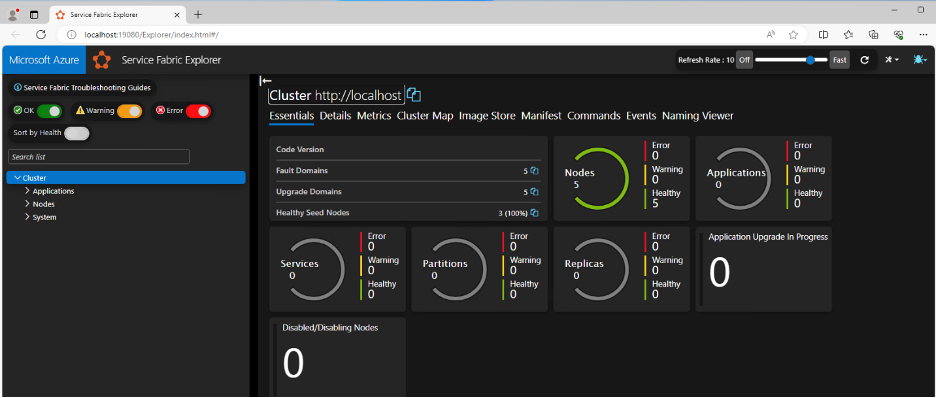Viewport: 936px width, 398px height.
Task: Click the refresh icon in the header
Action: 864,60
